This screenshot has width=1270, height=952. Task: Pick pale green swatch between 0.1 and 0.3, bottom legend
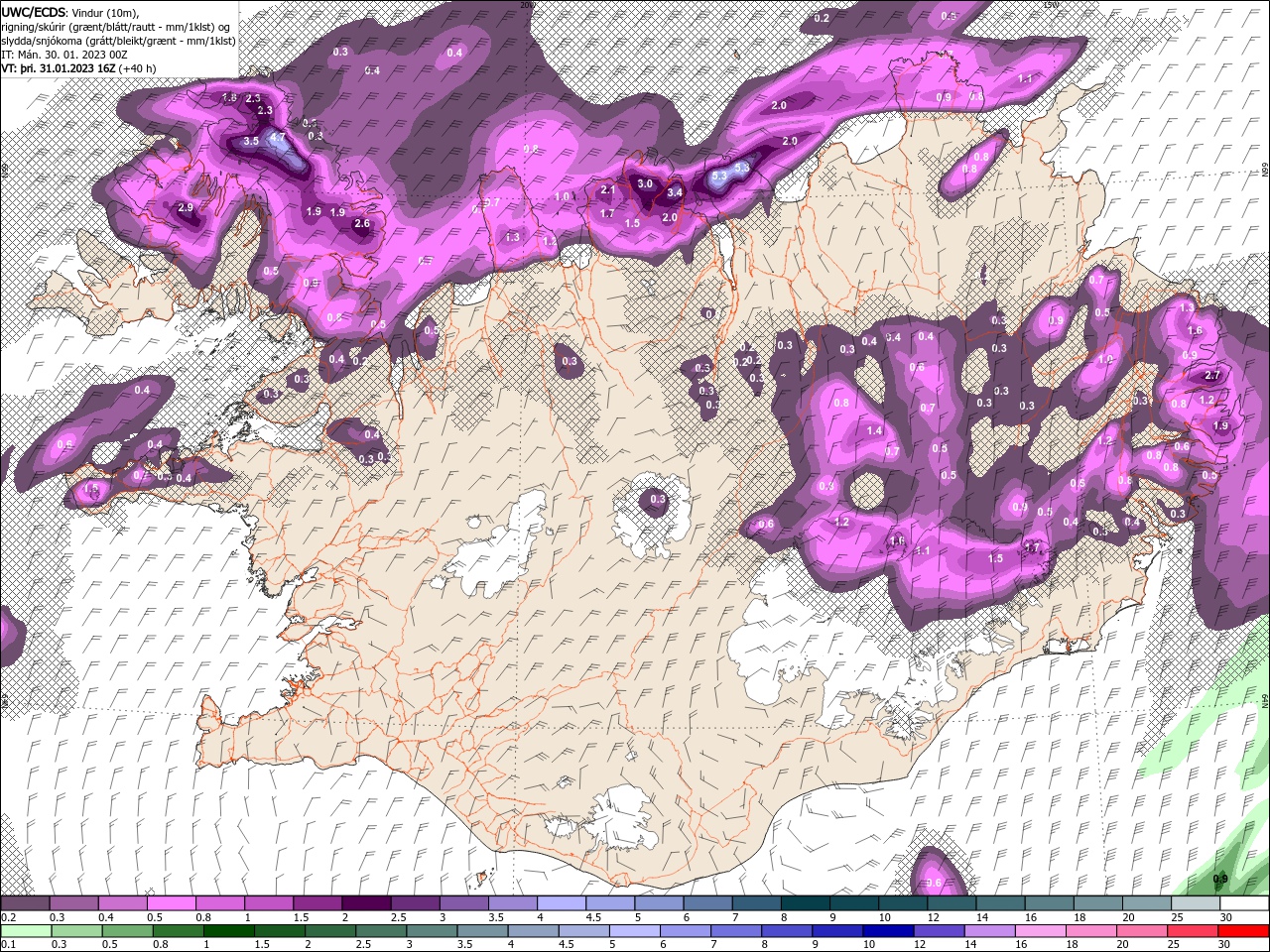25,930
